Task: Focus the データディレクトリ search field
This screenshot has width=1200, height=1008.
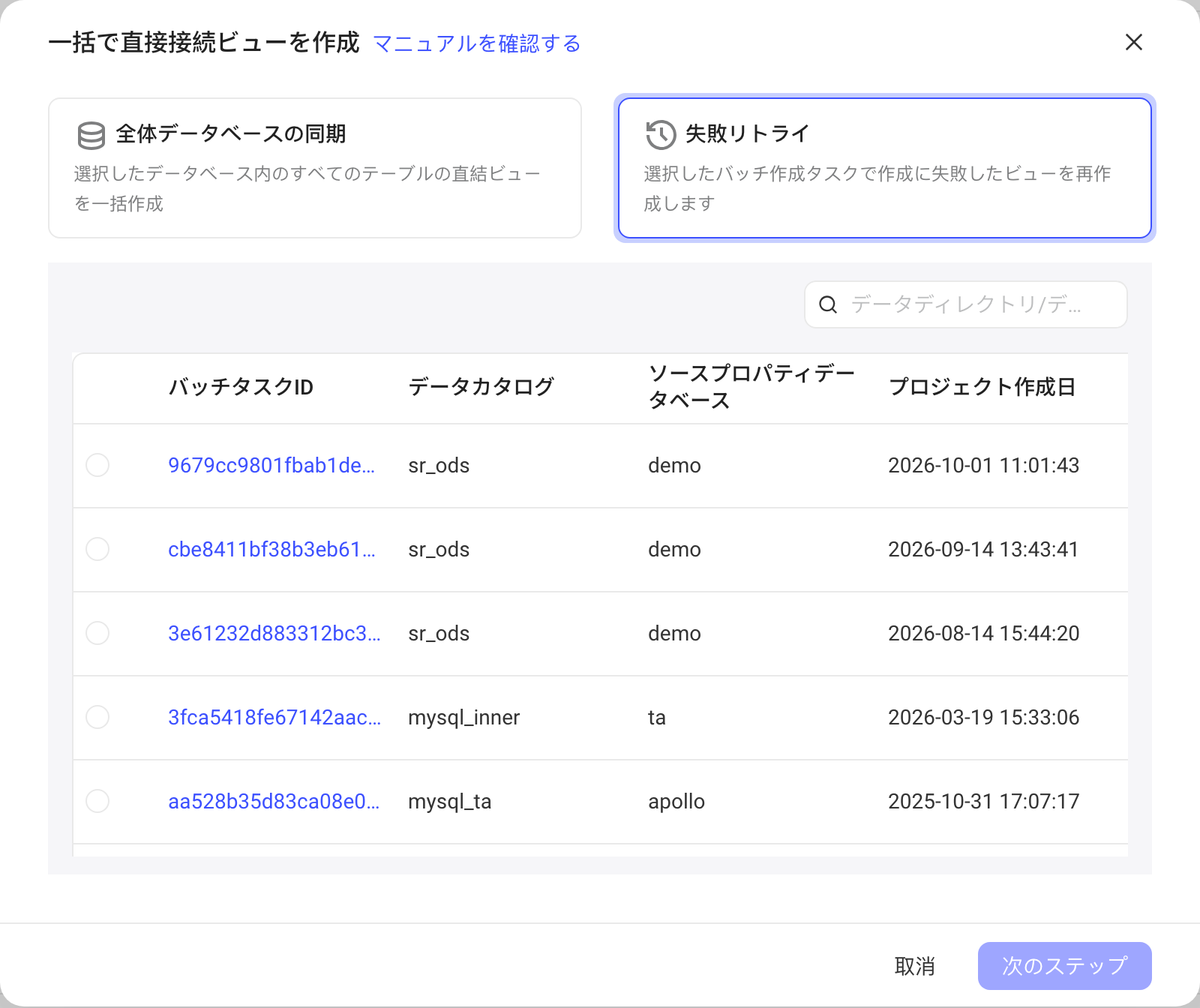Action: click(x=966, y=304)
